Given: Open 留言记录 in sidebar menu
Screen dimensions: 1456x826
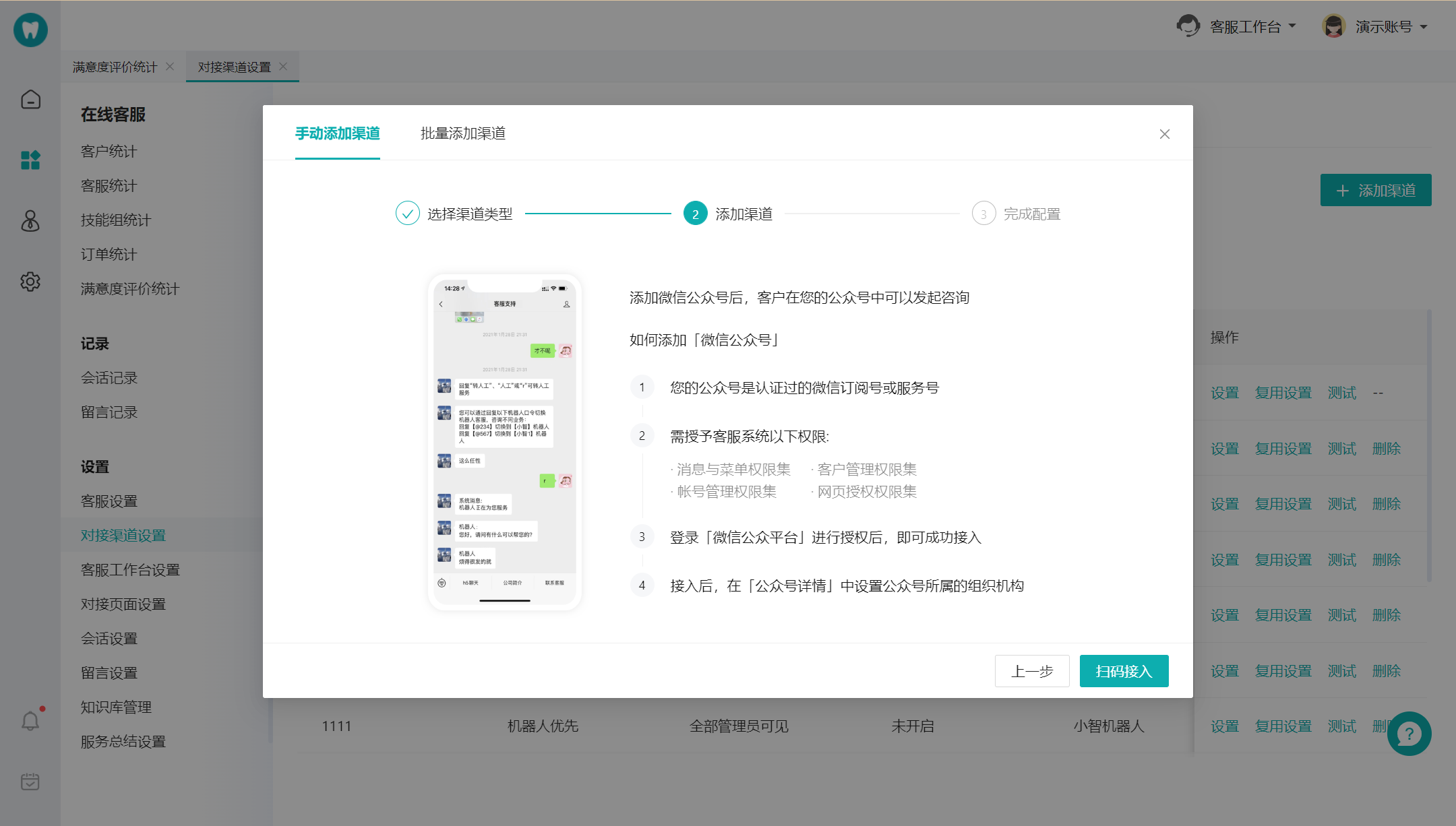Looking at the screenshot, I should pos(109,412).
